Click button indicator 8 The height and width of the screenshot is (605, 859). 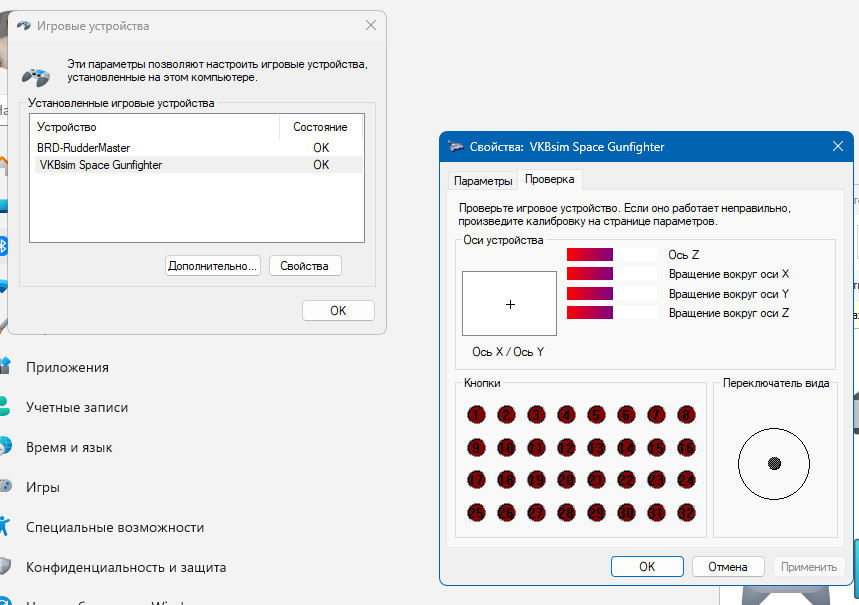click(686, 415)
